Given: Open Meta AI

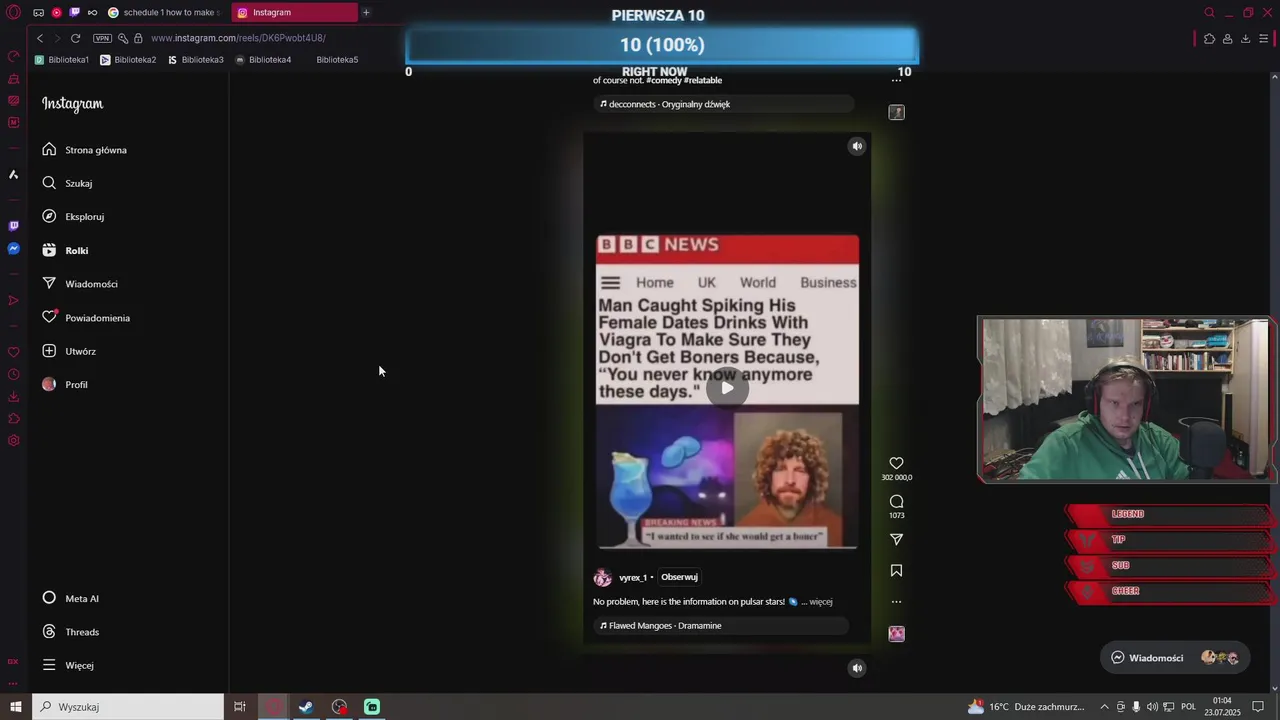Looking at the screenshot, I should [71, 598].
